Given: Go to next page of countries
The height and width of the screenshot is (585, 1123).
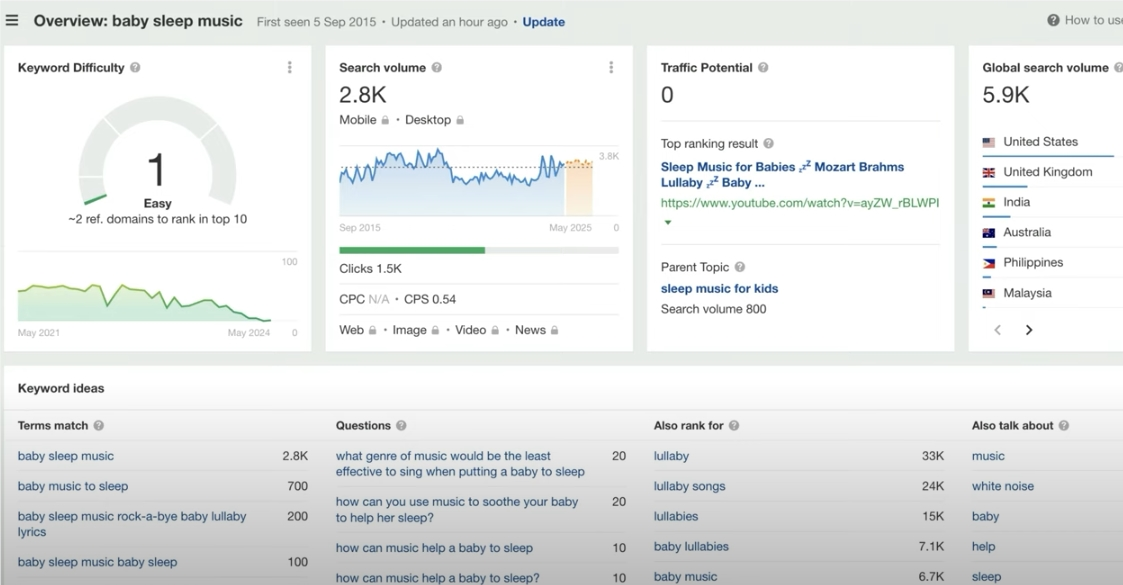Looking at the screenshot, I should click(1029, 330).
